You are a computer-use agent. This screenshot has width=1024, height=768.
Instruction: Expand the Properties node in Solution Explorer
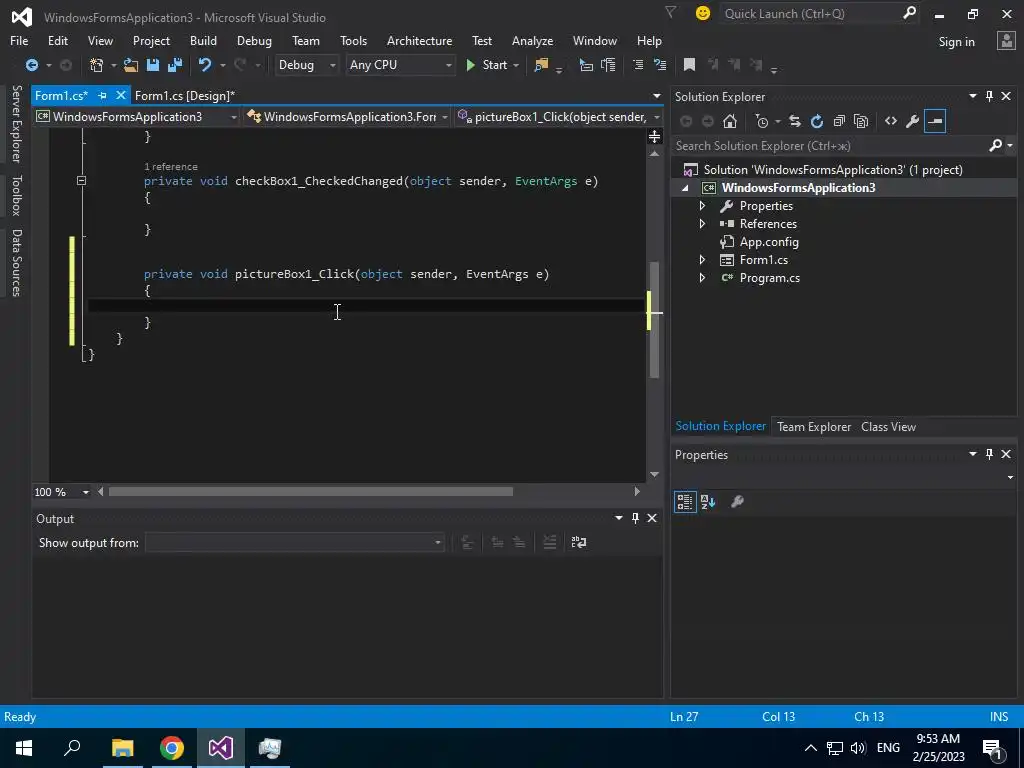pos(703,206)
